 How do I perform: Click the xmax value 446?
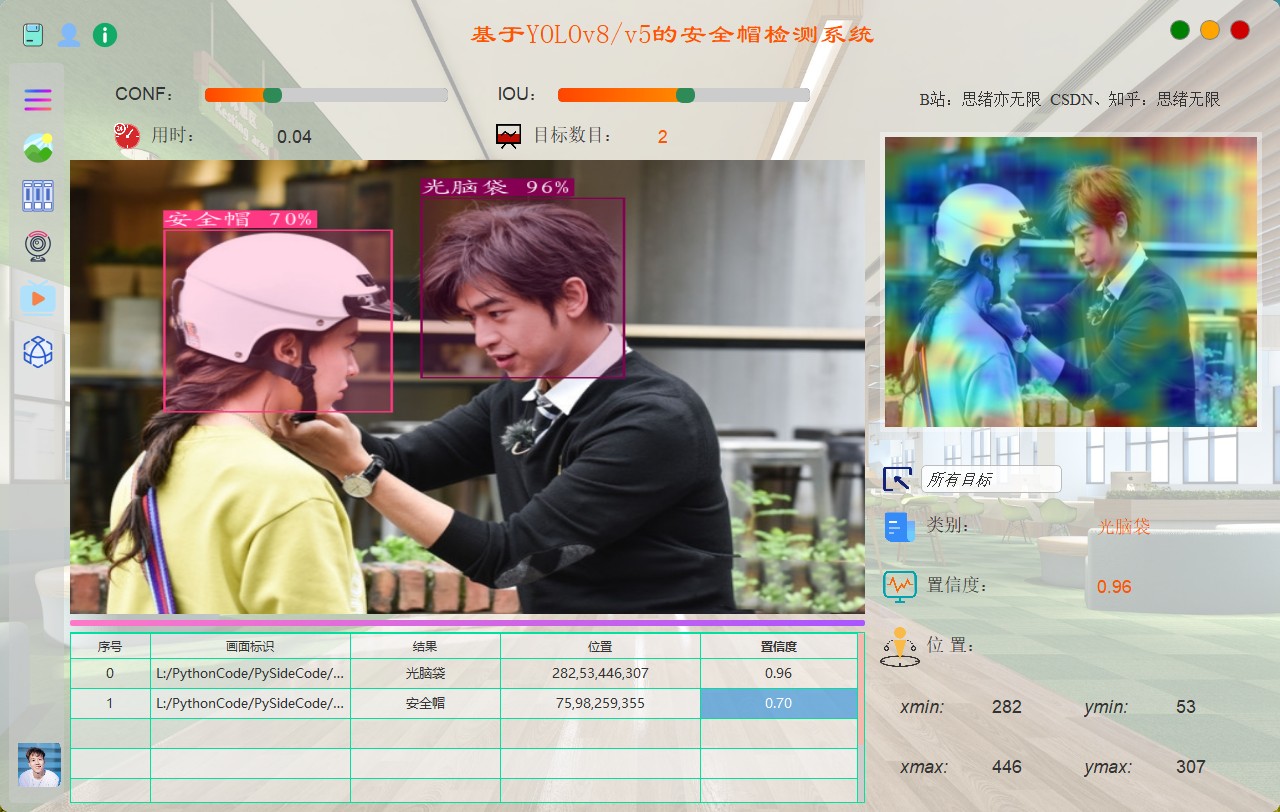coord(1007,767)
